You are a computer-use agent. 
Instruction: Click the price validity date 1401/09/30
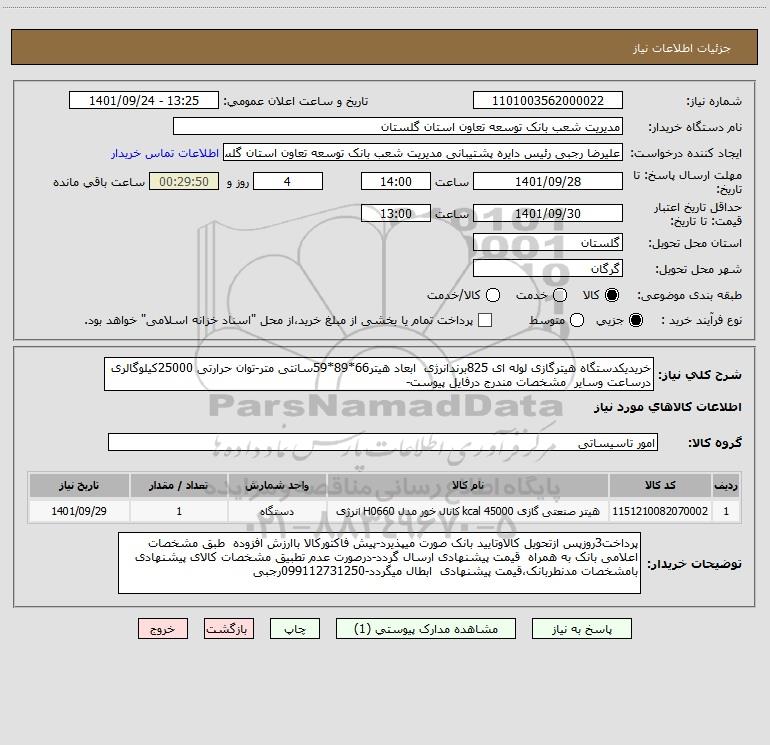coord(548,214)
